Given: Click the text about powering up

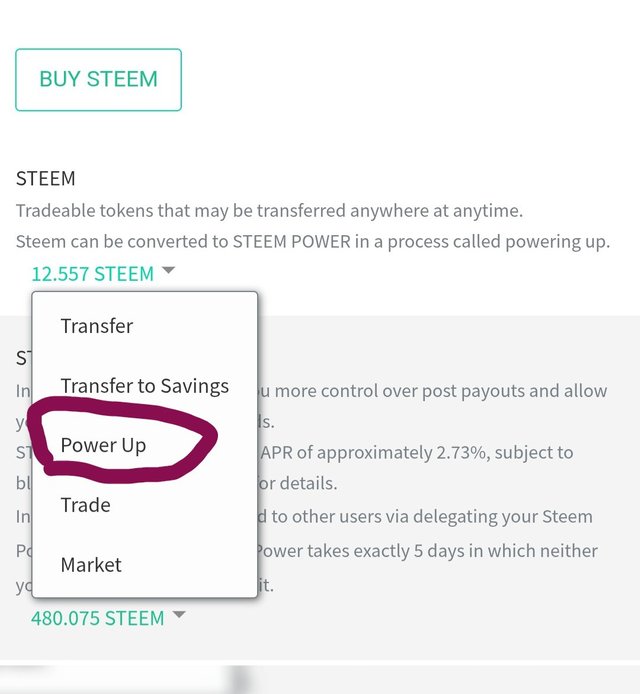Looking at the screenshot, I should coord(313,242).
